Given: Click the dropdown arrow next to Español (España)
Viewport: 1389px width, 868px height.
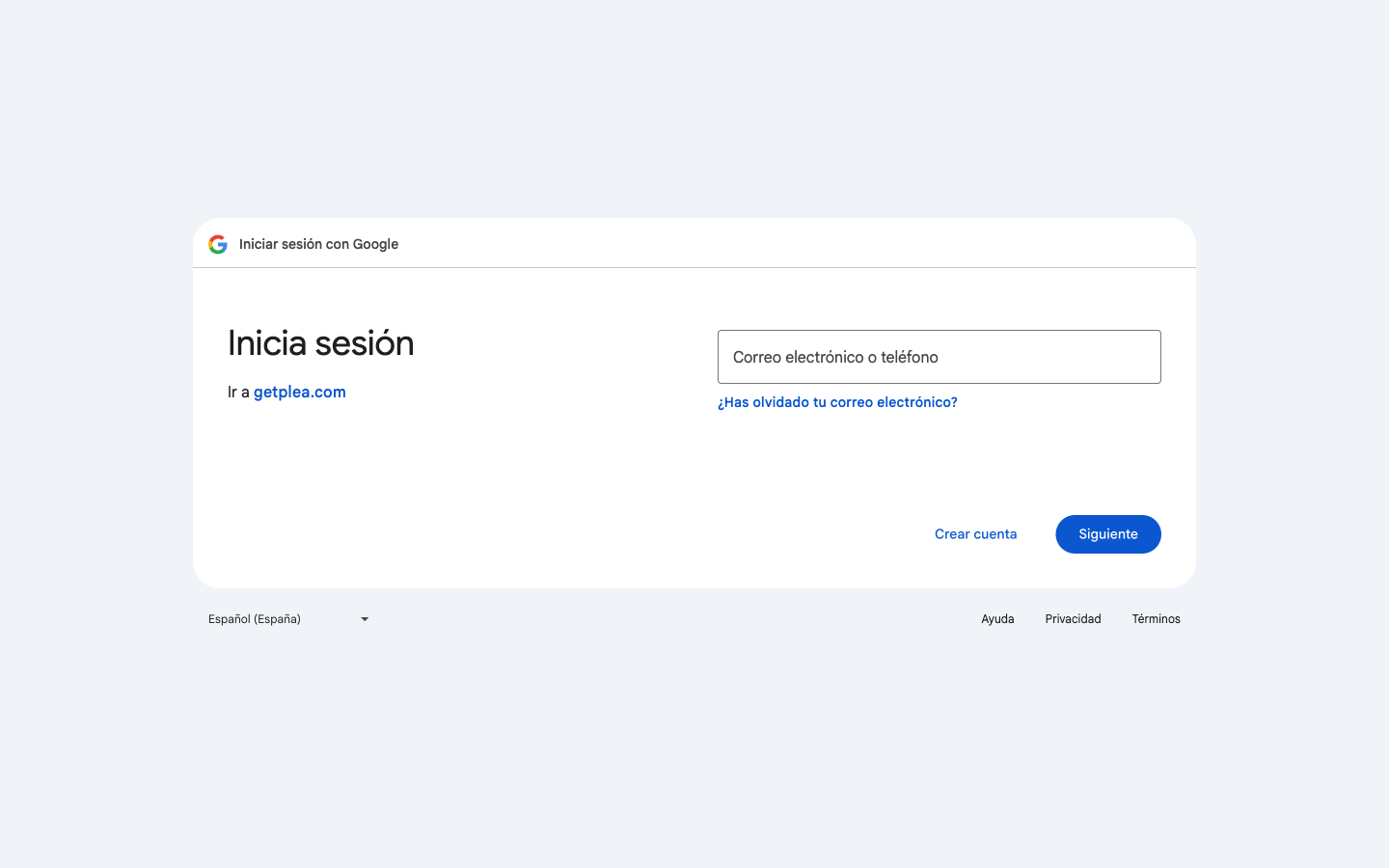Looking at the screenshot, I should click(x=364, y=619).
